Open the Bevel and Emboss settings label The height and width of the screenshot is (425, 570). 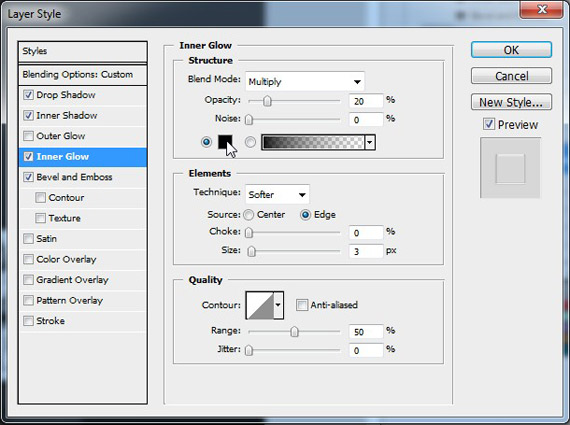coord(74,177)
